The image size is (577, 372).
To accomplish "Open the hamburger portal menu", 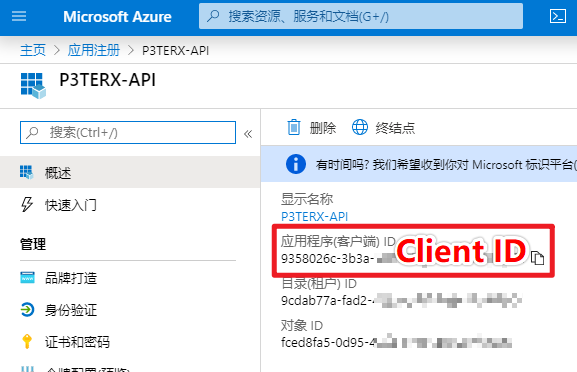I will (19, 16).
